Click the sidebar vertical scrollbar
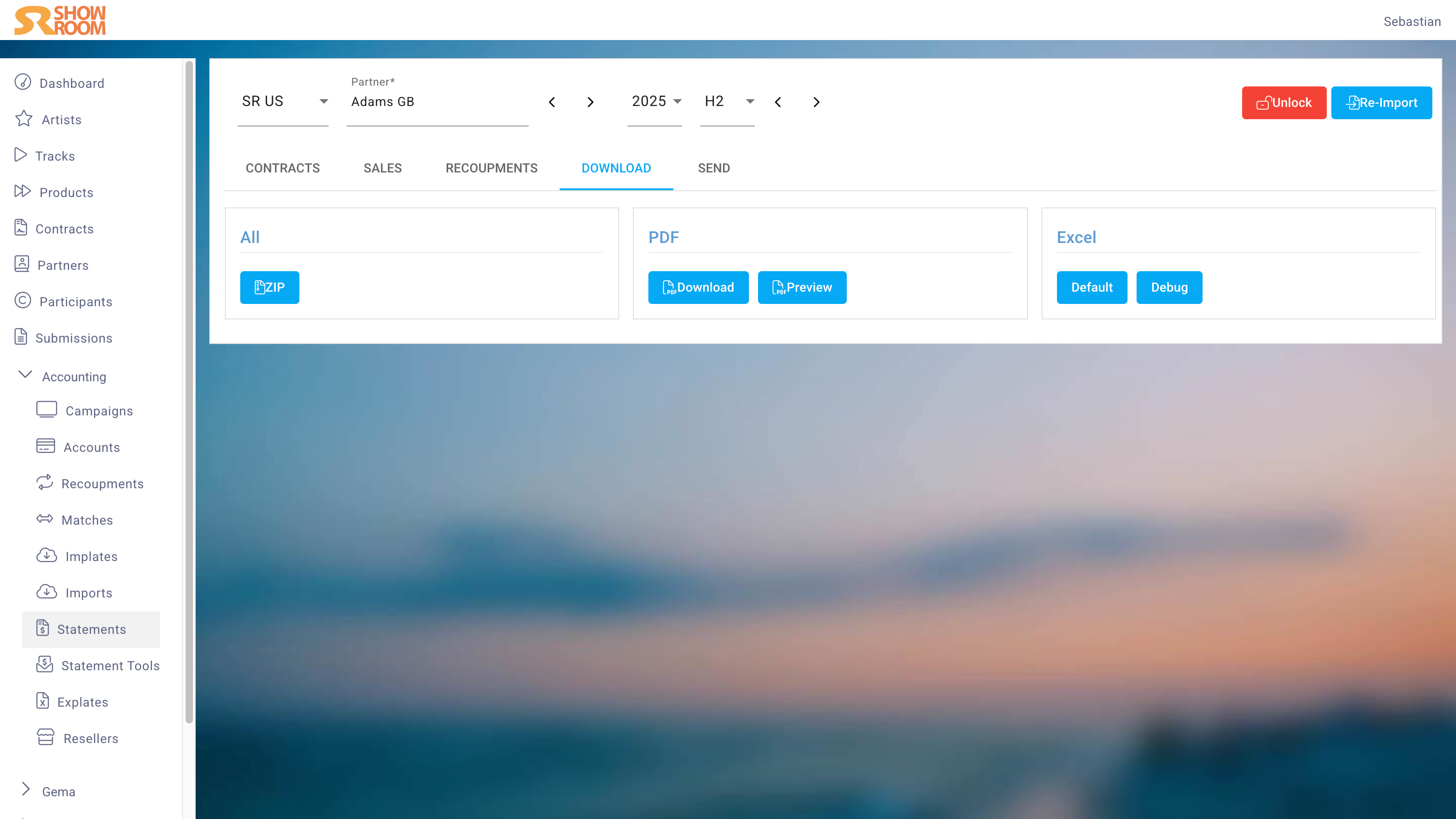The width and height of the screenshot is (1456, 819). pos(189,390)
